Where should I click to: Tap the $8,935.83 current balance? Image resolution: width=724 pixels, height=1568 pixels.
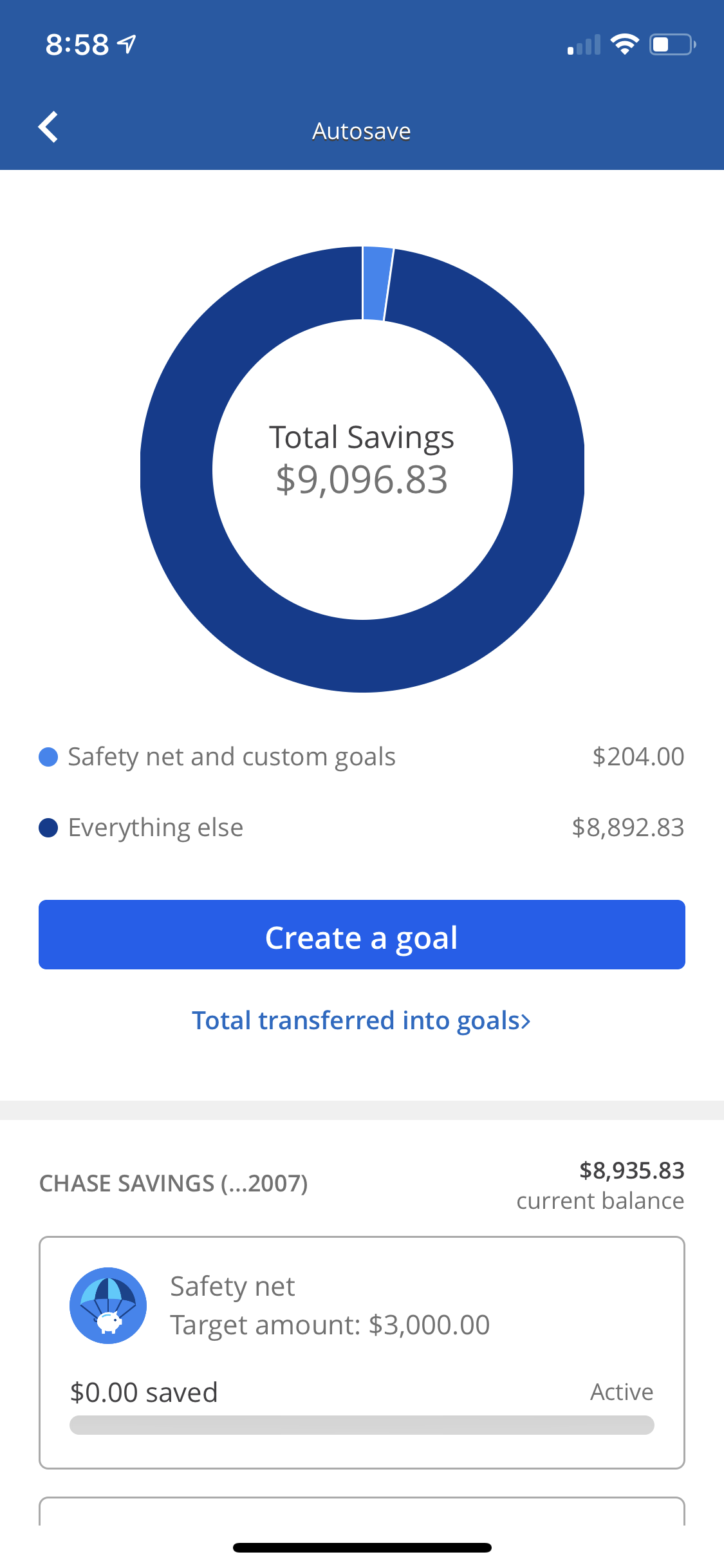coord(631,1171)
